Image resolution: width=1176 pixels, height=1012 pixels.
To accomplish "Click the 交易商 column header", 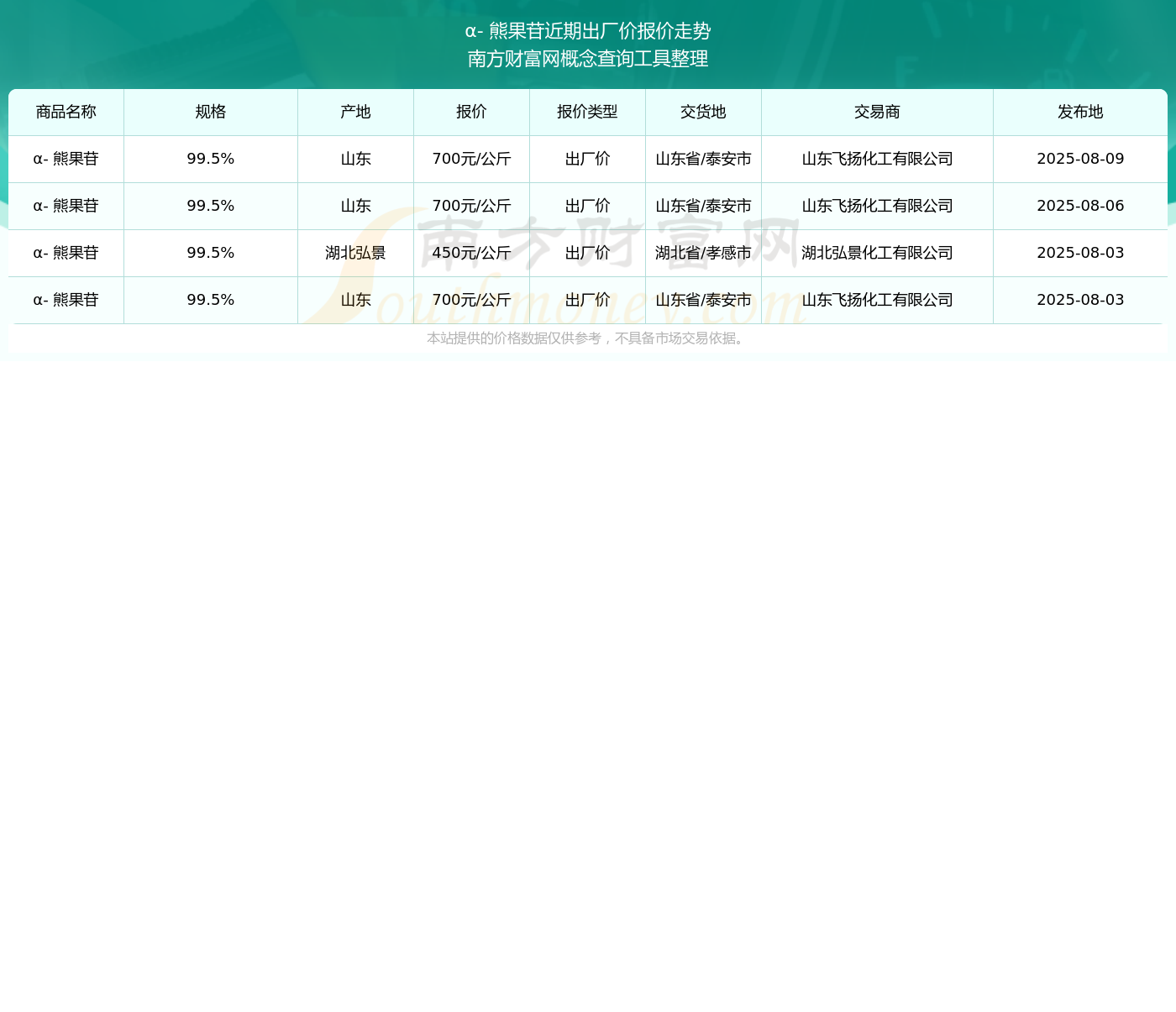I will tap(877, 112).
